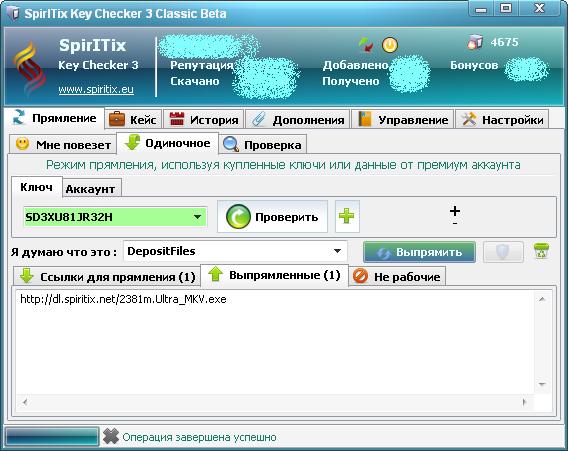
Task: Open the Дополнения tab
Action: [298, 119]
